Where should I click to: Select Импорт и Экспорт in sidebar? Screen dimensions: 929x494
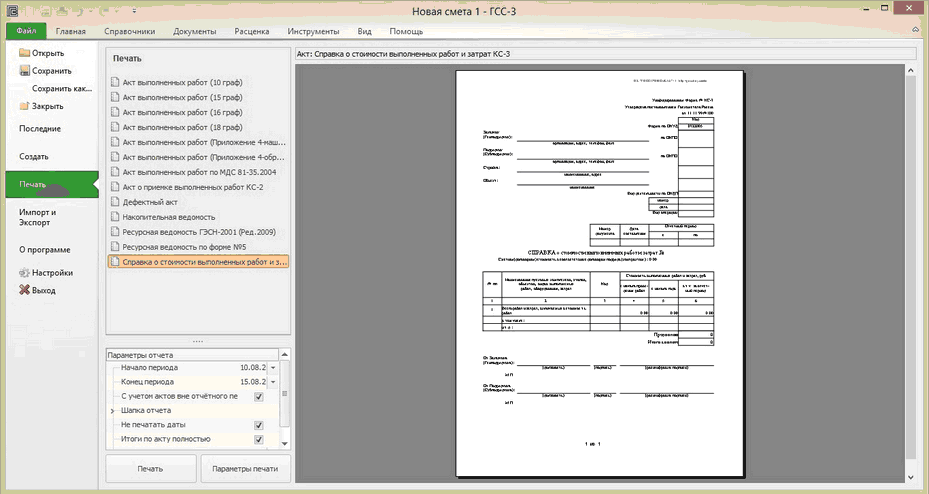38,218
